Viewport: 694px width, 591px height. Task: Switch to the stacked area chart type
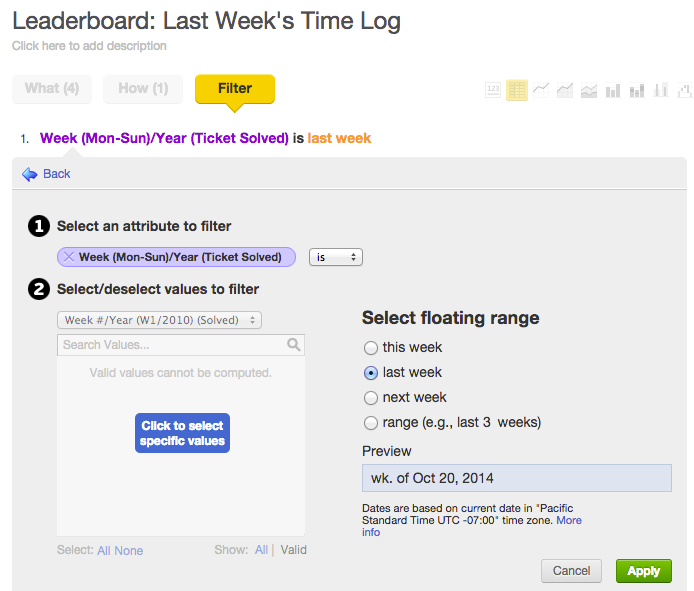[589, 90]
